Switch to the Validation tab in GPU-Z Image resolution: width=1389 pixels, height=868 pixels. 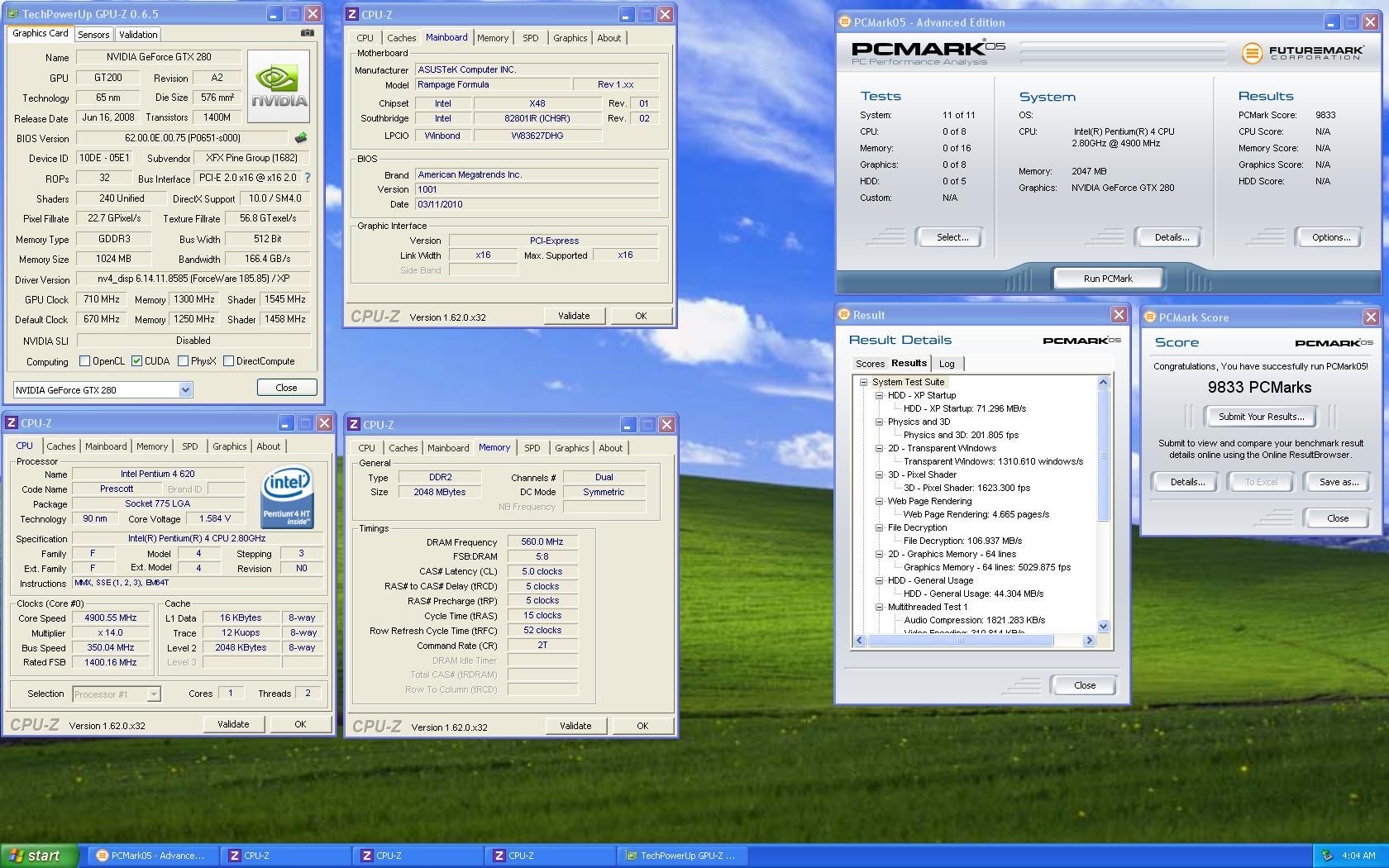click(138, 35)
